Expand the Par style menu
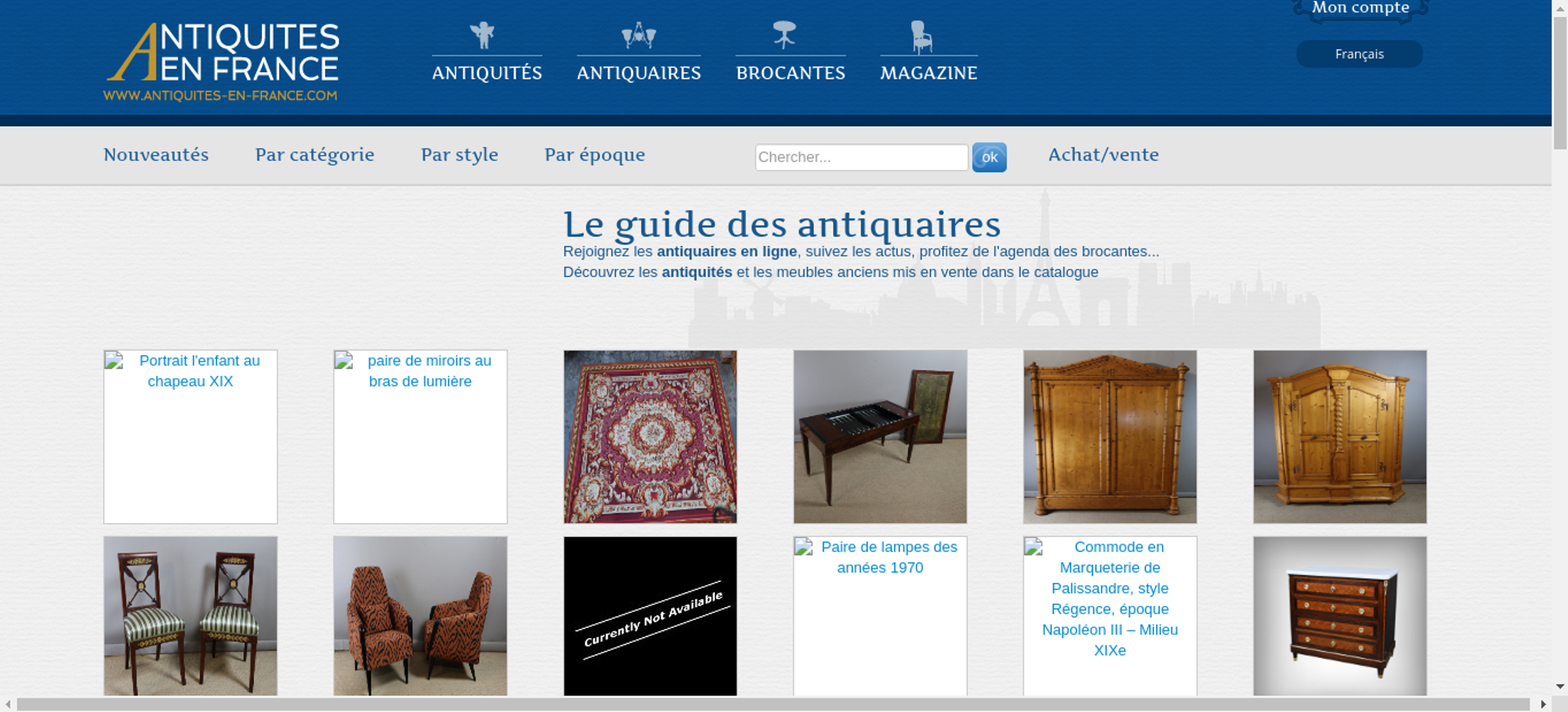Screen dimensions: 1568x712 (x=459, y=154)
